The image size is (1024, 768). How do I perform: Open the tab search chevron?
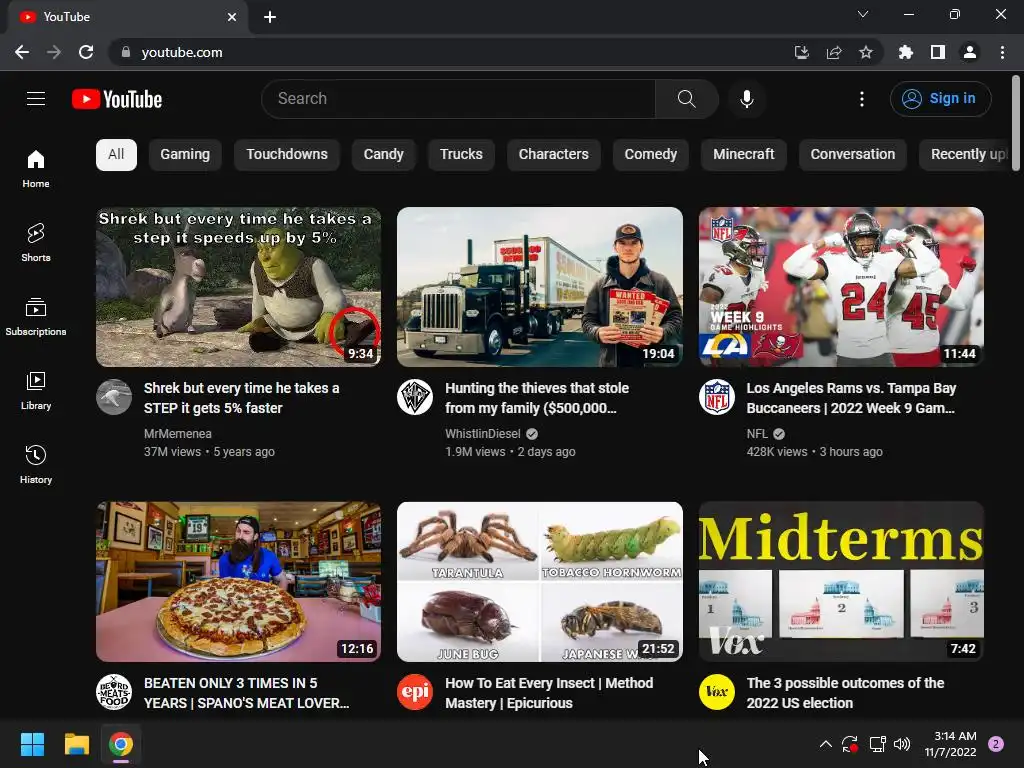point(863,14)
